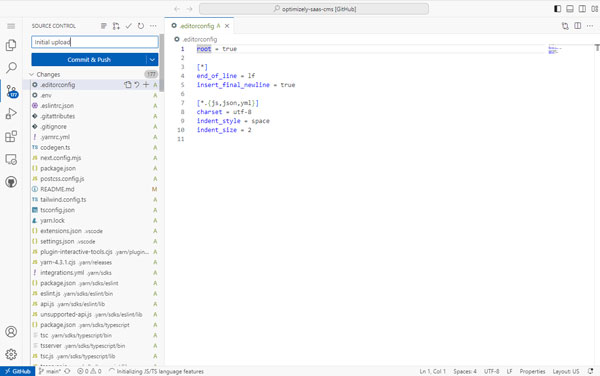600x376 pixels.
Task: Refresh the Source Control view
Action: (x=141, y=26)
